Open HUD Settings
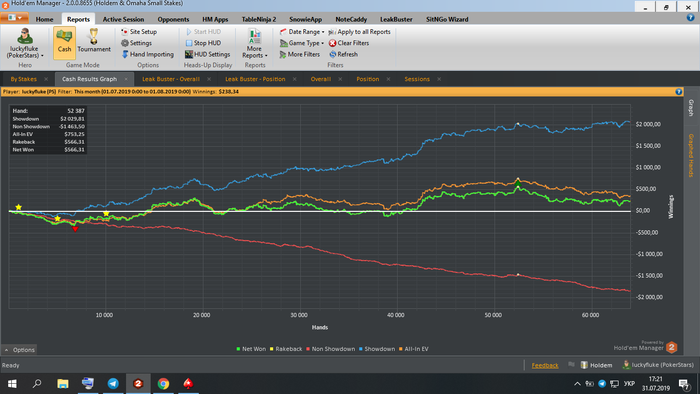Viewport: 700px width, 394px height. coord(208,54)
